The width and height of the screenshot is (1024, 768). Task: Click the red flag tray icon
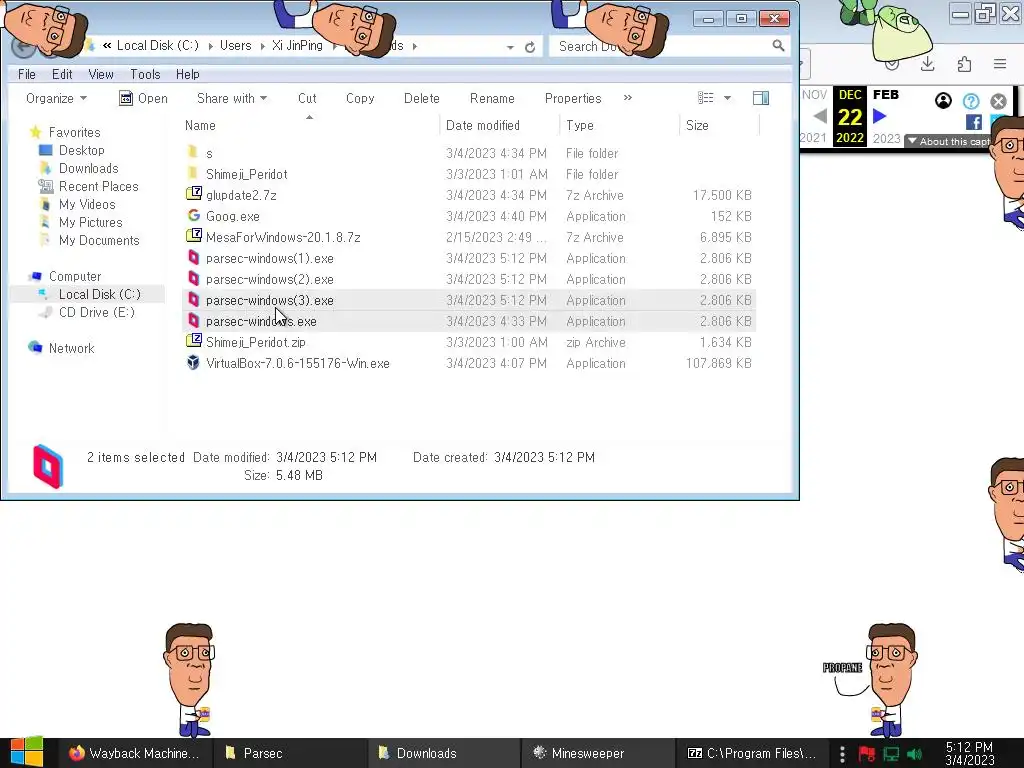pyautogui.click(x=867, y=754)
